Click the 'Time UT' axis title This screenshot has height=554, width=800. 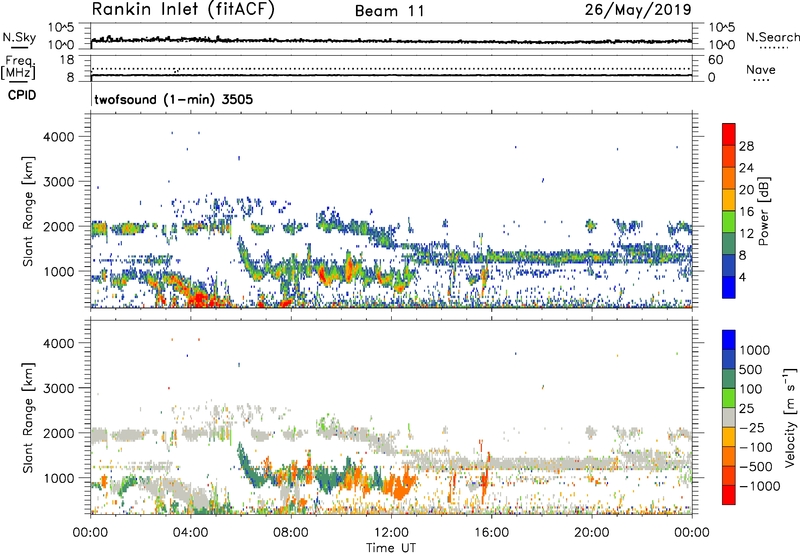391,548
